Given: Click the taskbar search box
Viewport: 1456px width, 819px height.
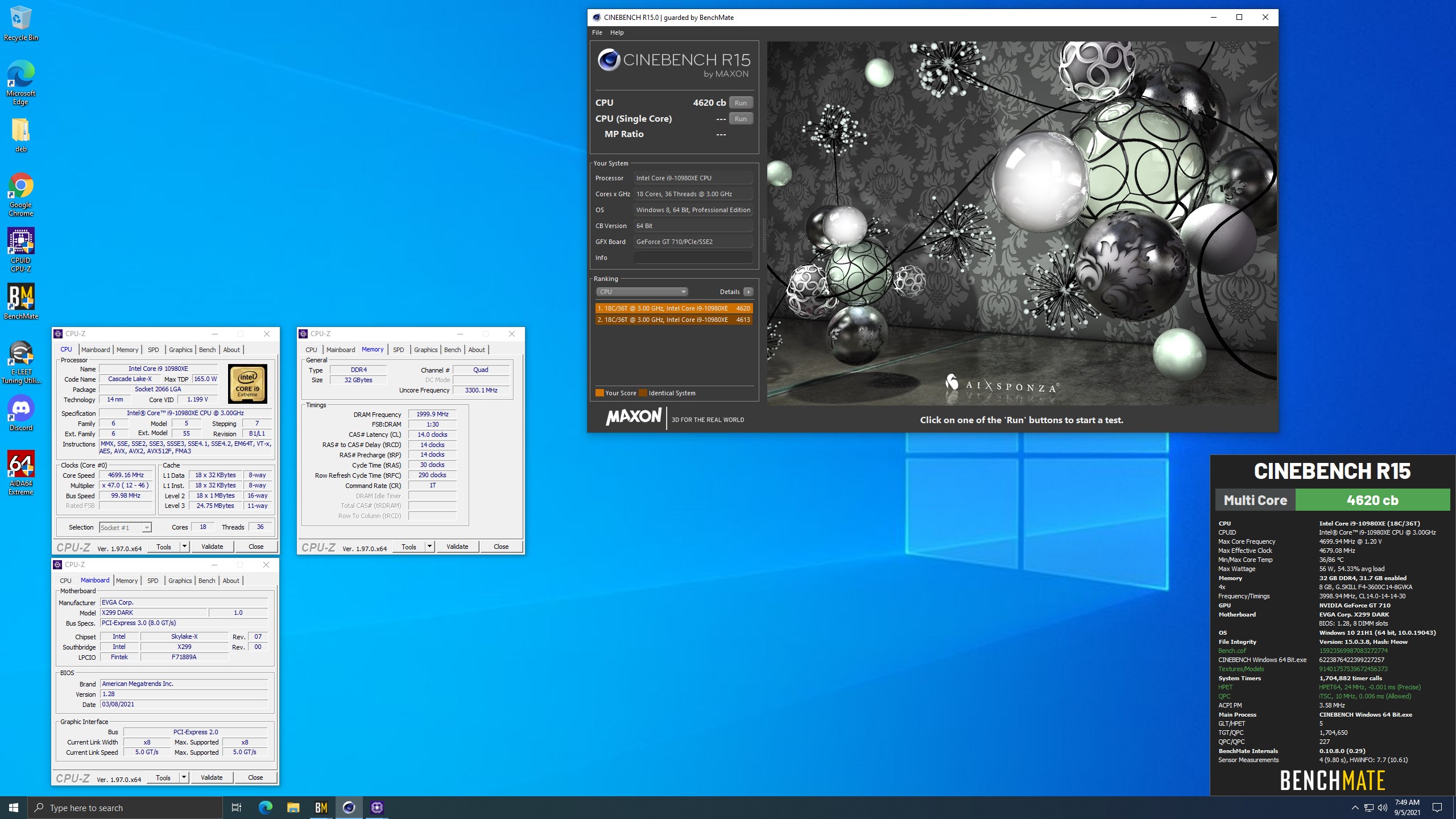Looking at the screenshot, I should (x=125, y=808).
